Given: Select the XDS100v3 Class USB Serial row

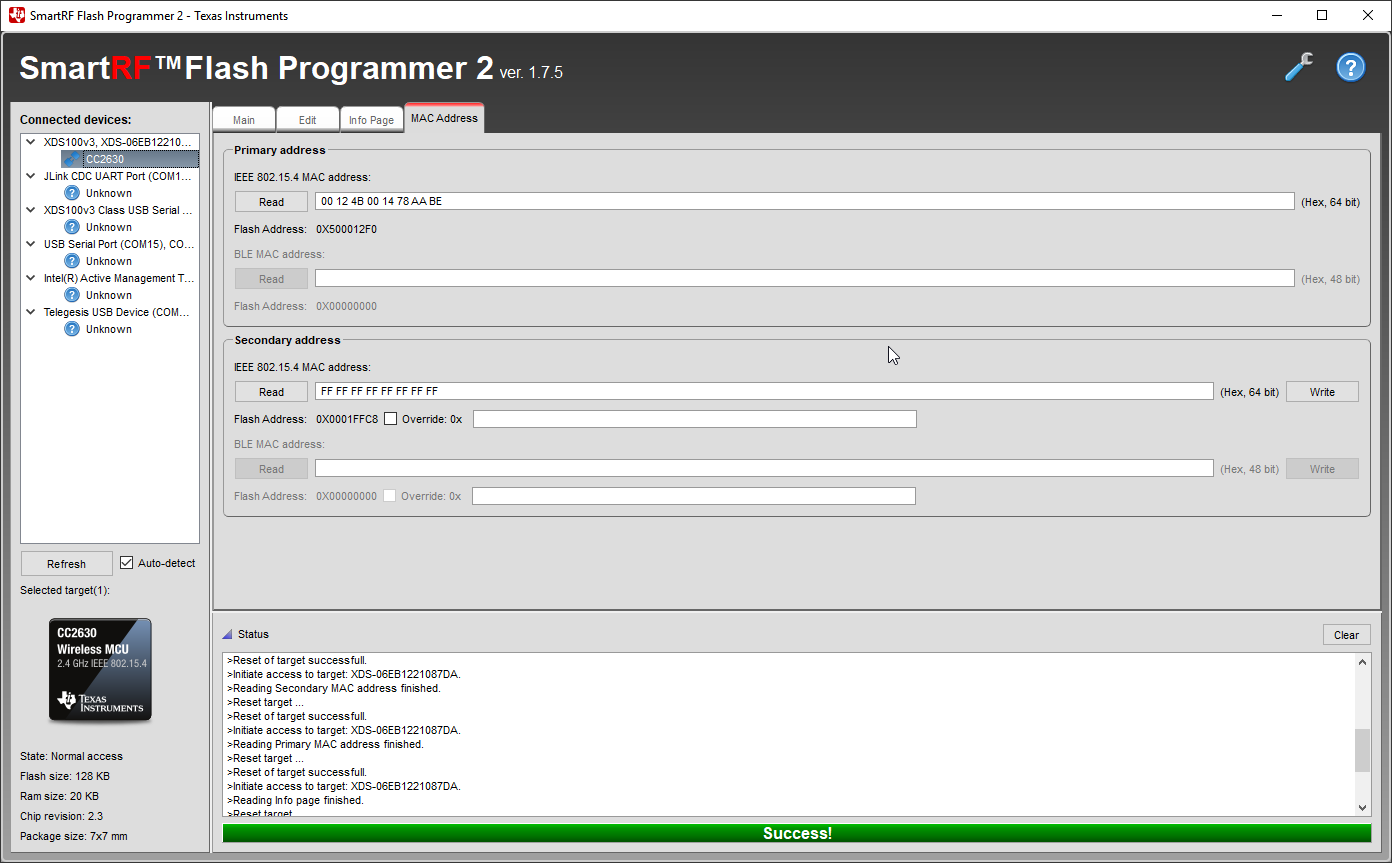Looking at the screenshot, I should [118, 210].
